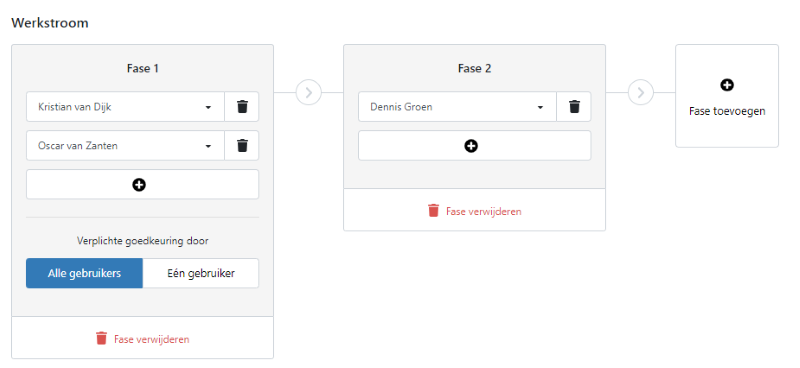Image resolution: width=800 pixels, height=368 pixels.
Task: Click red trash icon under Fase 2
Action: [433, 211]
